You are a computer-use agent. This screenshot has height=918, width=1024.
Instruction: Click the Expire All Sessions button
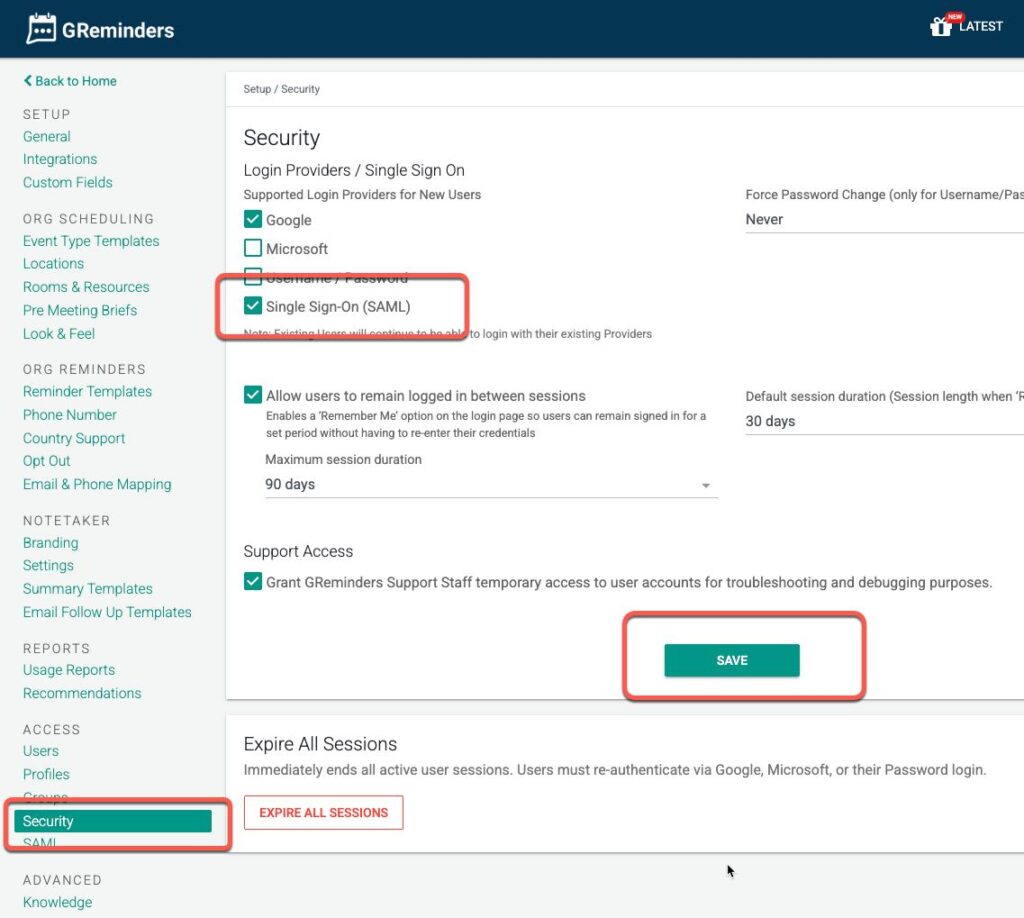tap(323, 813)
